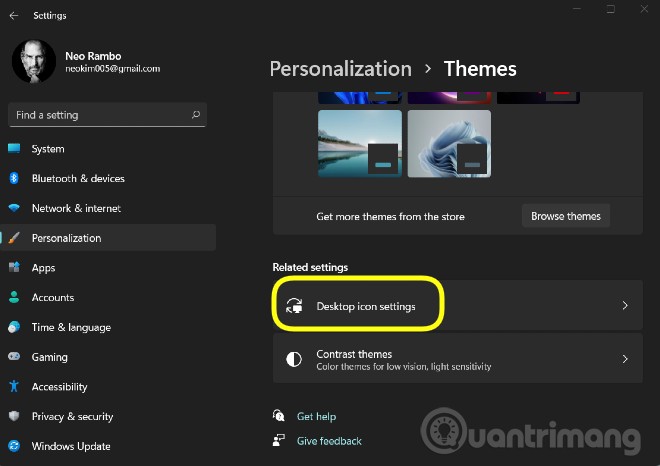Click the Desktop icon settings glyph

point(294,306)
